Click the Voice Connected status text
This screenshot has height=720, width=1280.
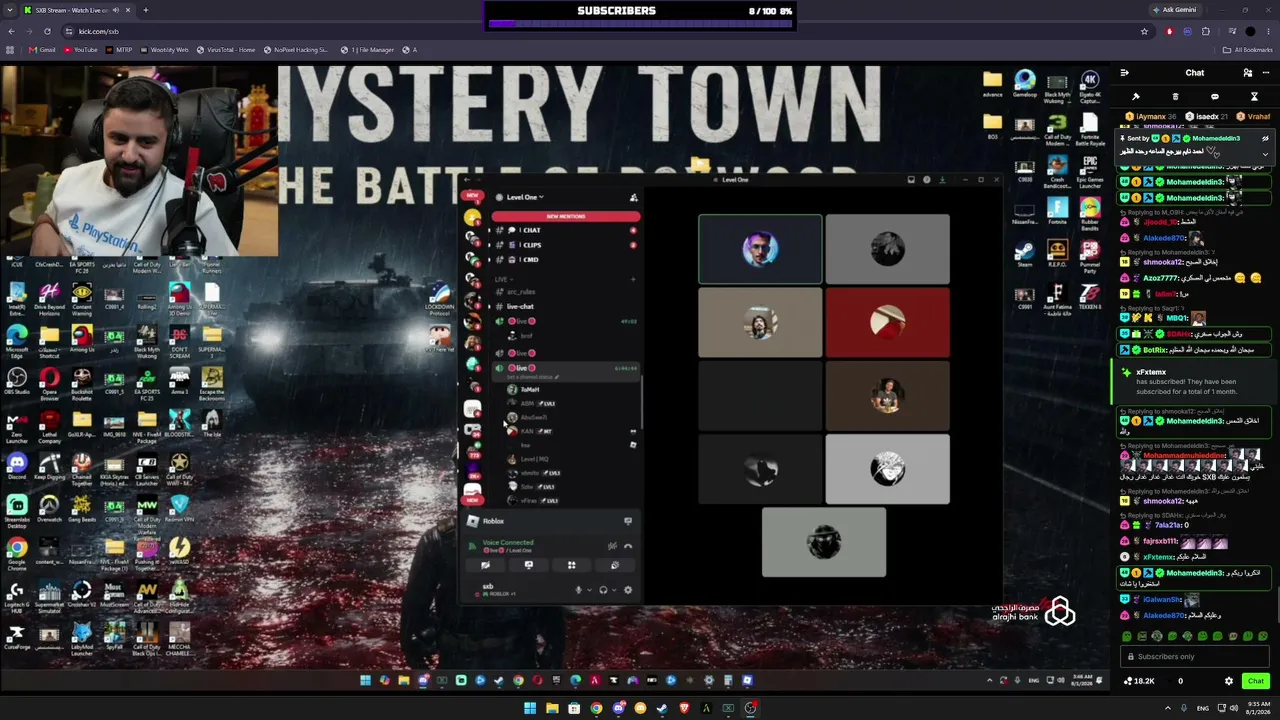[508, 542]
